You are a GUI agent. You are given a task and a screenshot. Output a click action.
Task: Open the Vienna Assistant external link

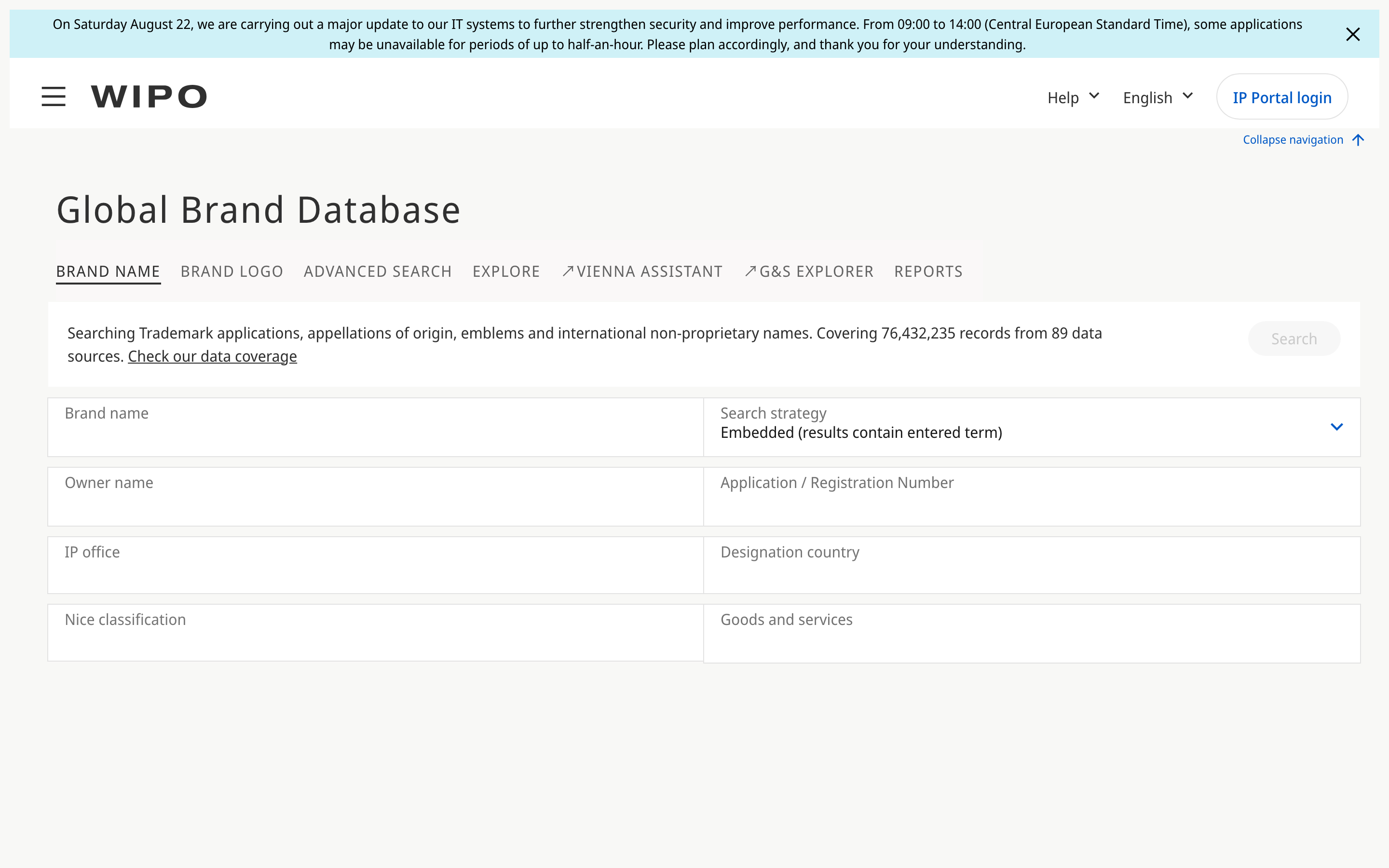[x=642, y=271]
